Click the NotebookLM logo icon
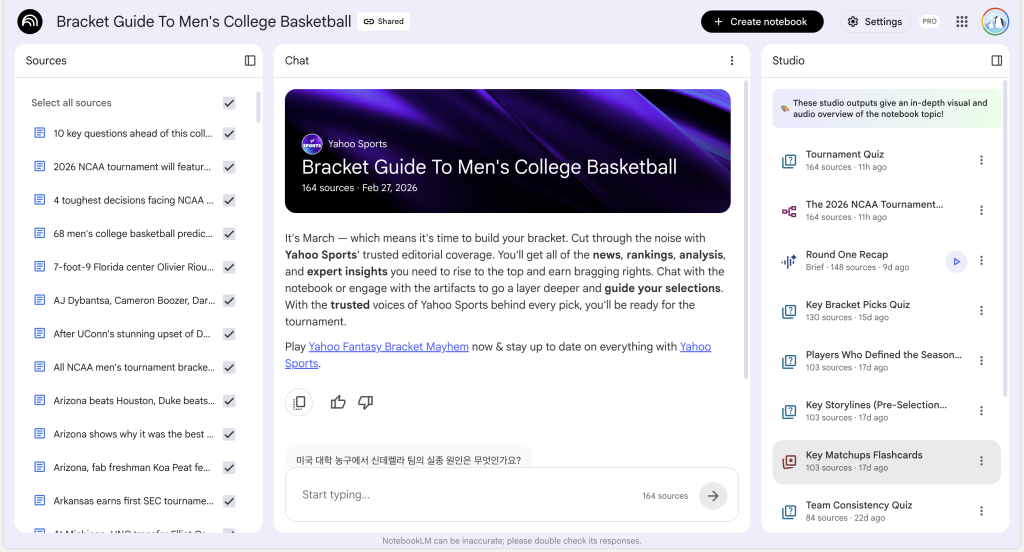 coord(30,21)
